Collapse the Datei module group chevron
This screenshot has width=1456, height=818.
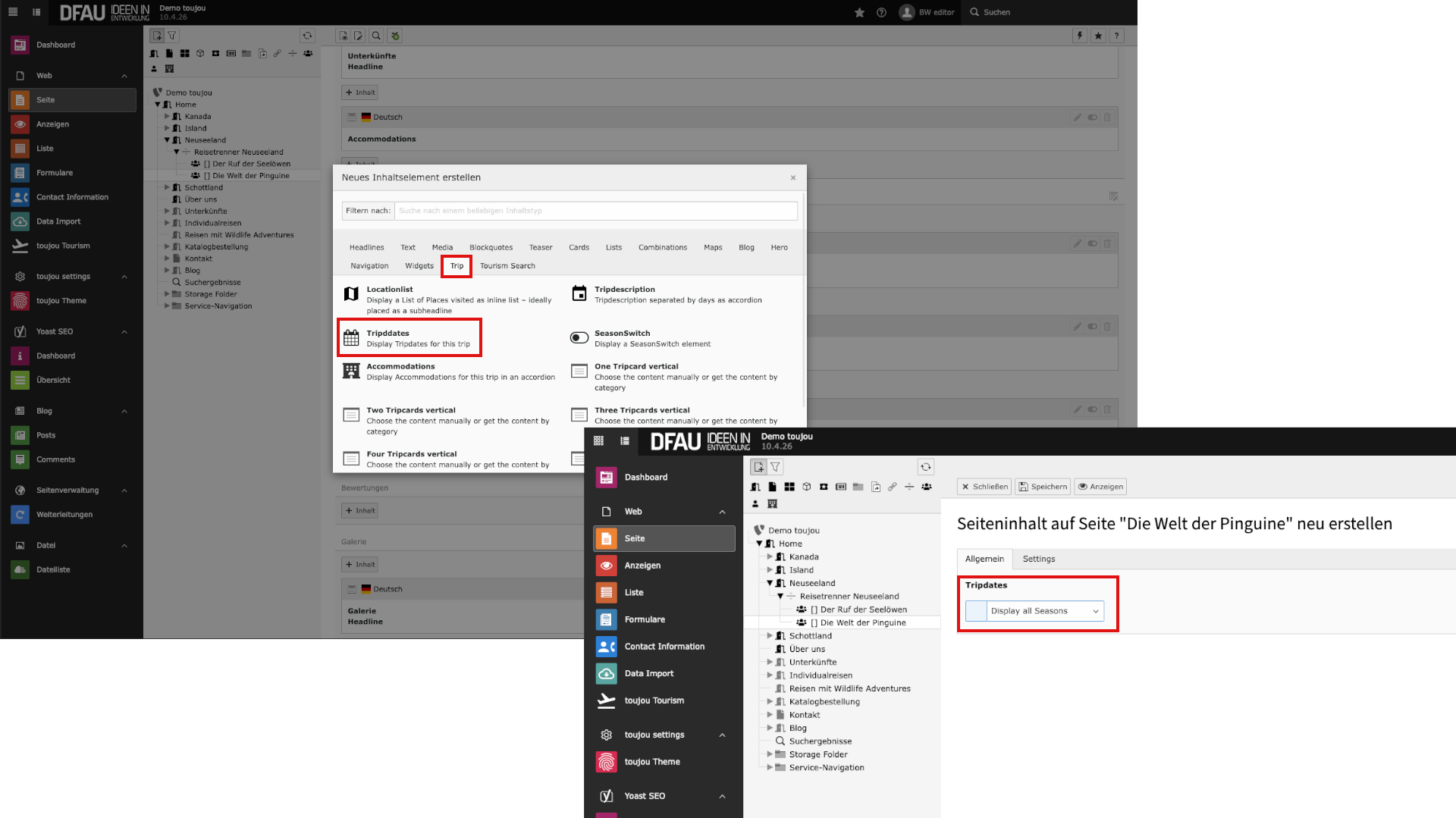pos(124,546)
